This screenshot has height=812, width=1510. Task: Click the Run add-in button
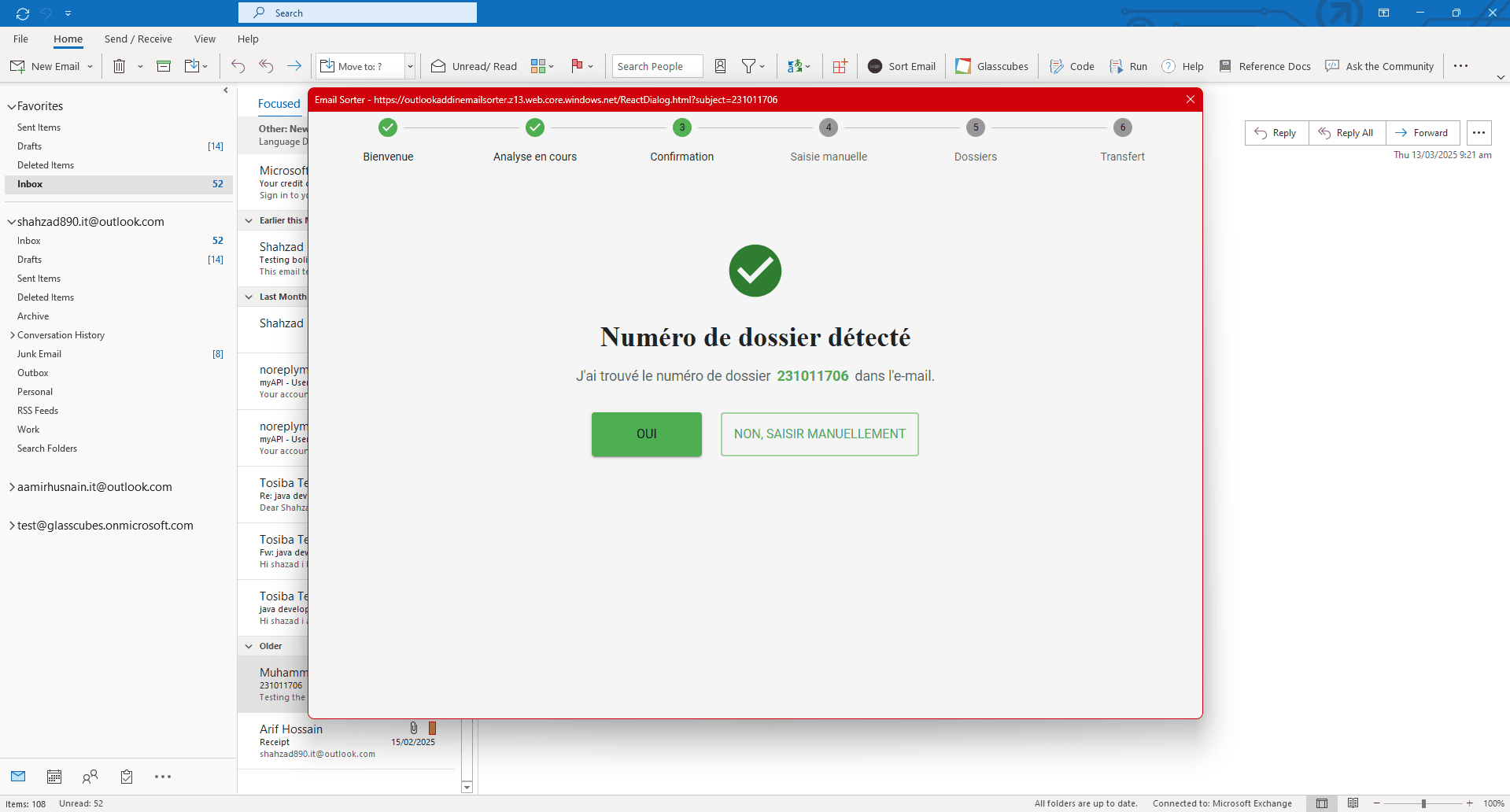1128,66
